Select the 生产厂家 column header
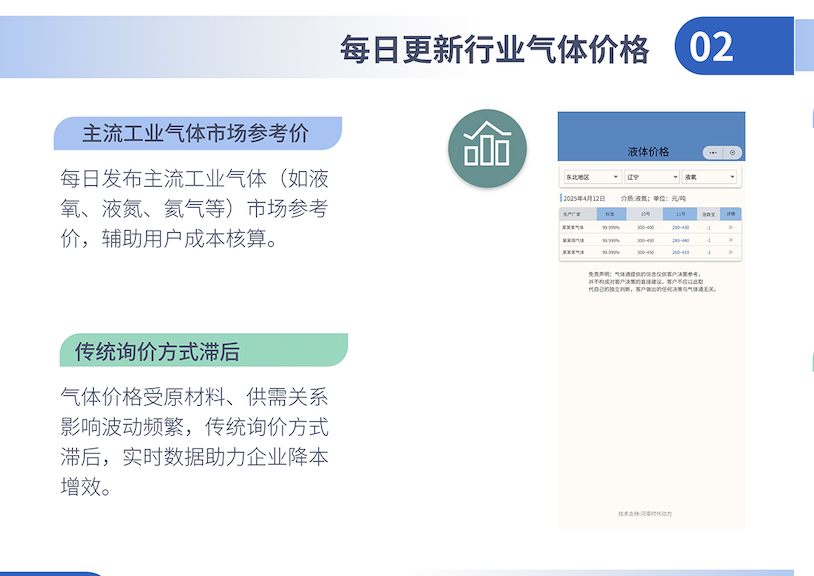The height and width of the screenshot is (576, 814). [x=578, y=214]
